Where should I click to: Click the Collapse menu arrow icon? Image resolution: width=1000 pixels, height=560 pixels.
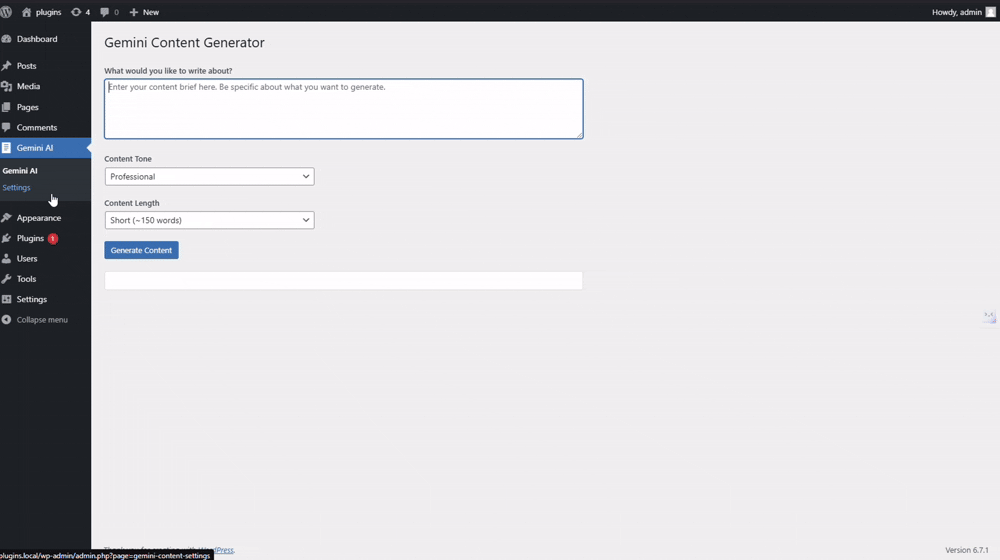[6, 320]
